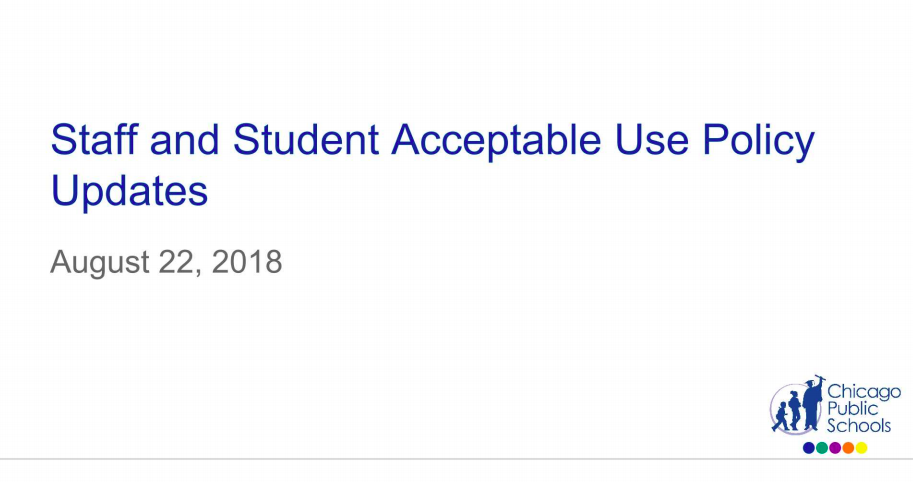
Task: Click the year 2018 in the subtitle
Action: [247, 261]
